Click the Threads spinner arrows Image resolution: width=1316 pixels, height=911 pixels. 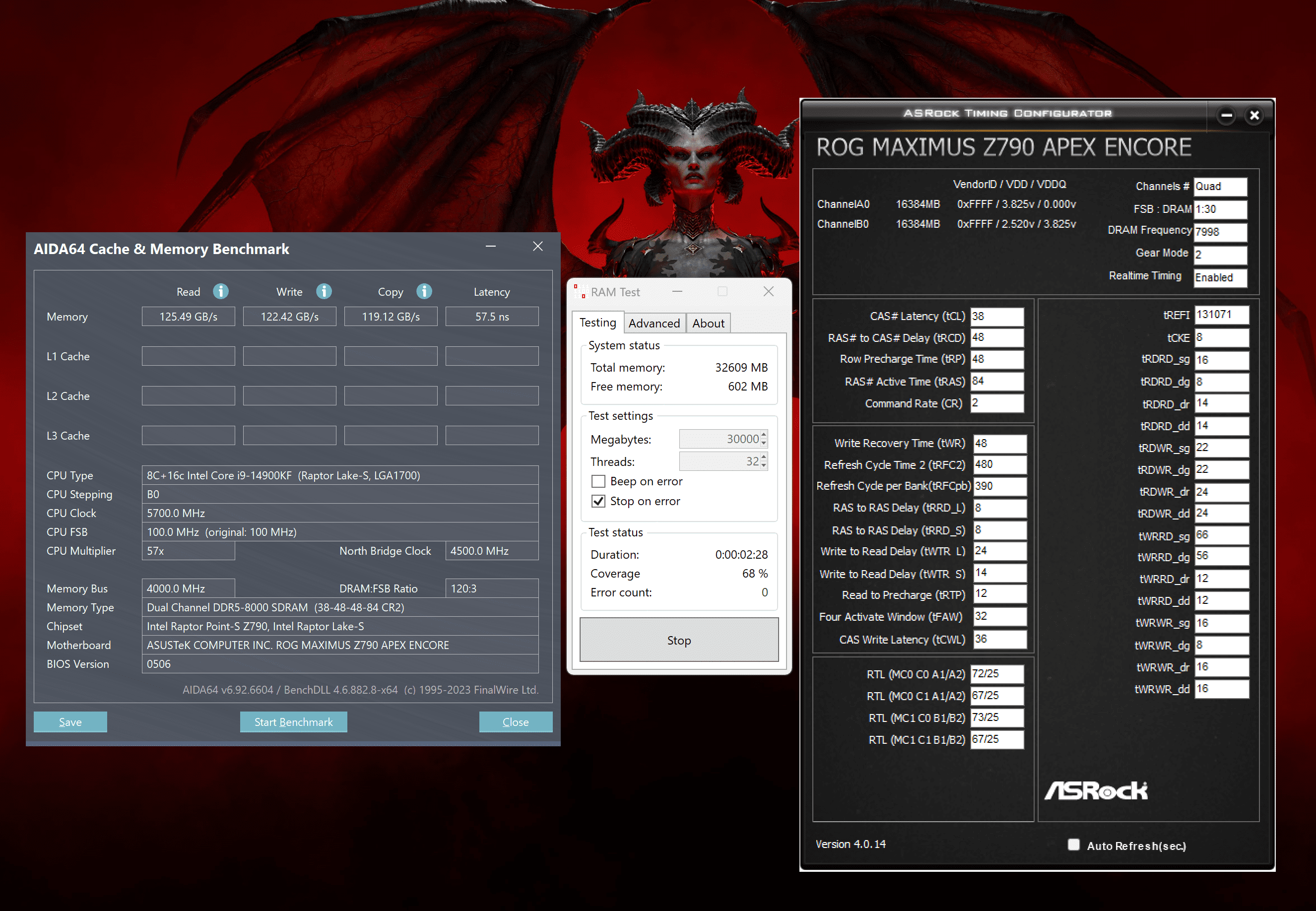(x=764, y=461)
